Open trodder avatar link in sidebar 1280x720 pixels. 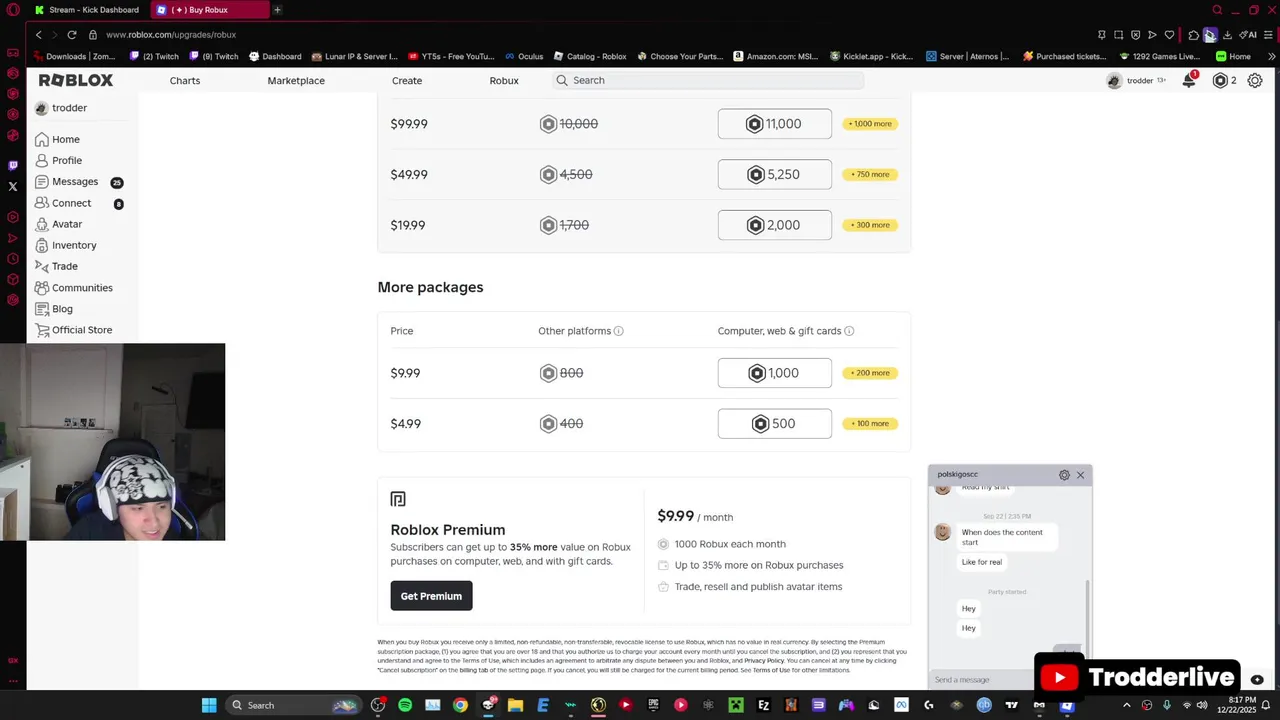[61, 108]
